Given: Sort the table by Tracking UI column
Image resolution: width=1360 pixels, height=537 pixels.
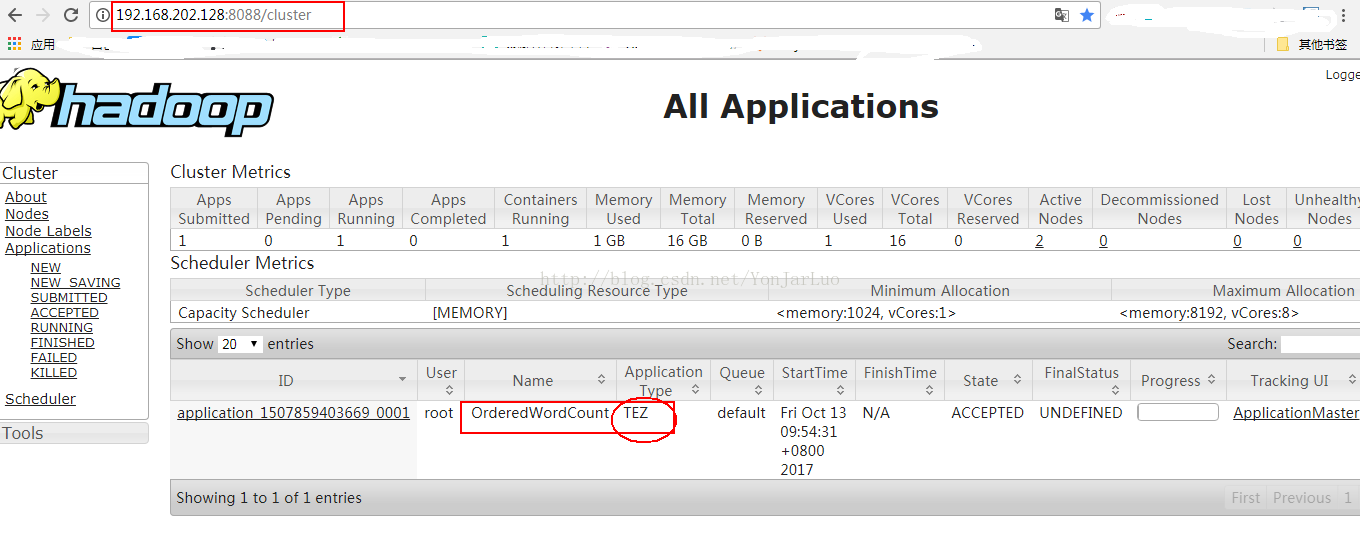Looking at the screenshot, I should [x=1293, y=381].
